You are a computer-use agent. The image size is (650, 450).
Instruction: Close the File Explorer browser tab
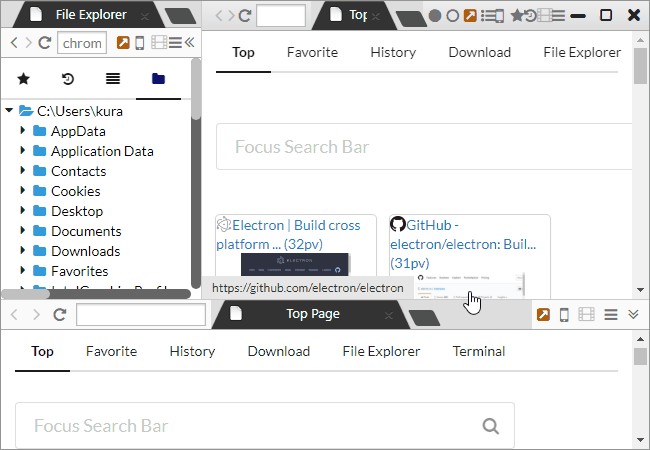click(x=145, y=17)
